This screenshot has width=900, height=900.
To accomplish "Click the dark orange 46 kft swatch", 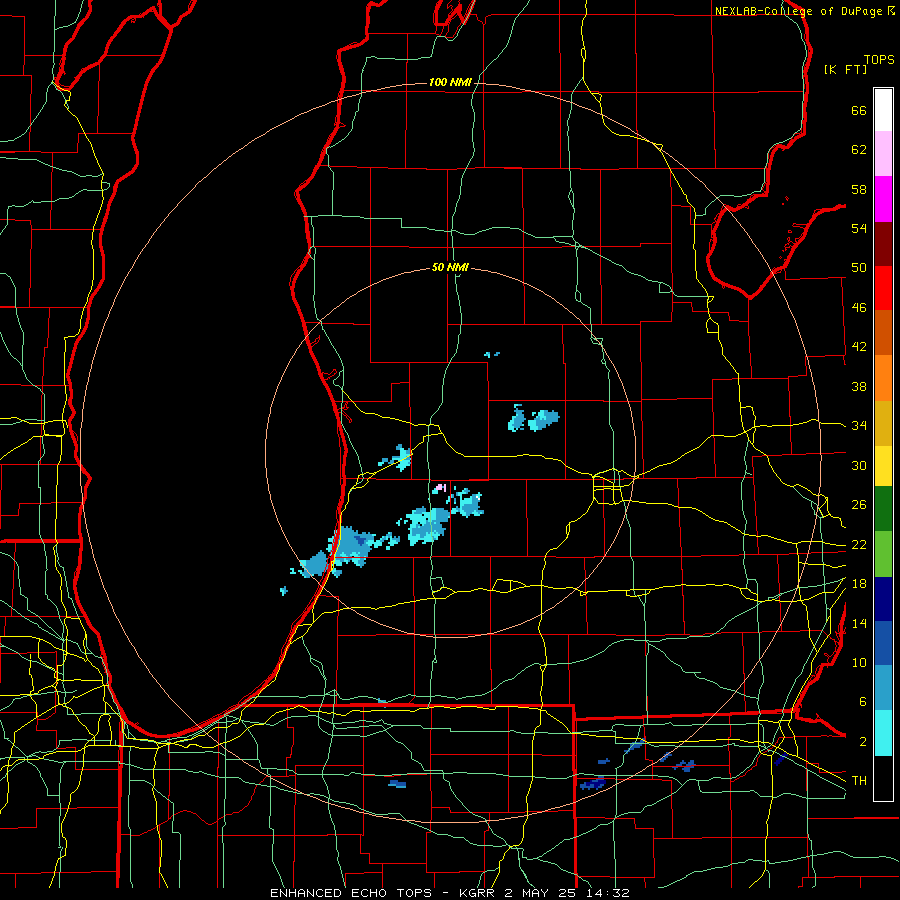I will point(883,333).
